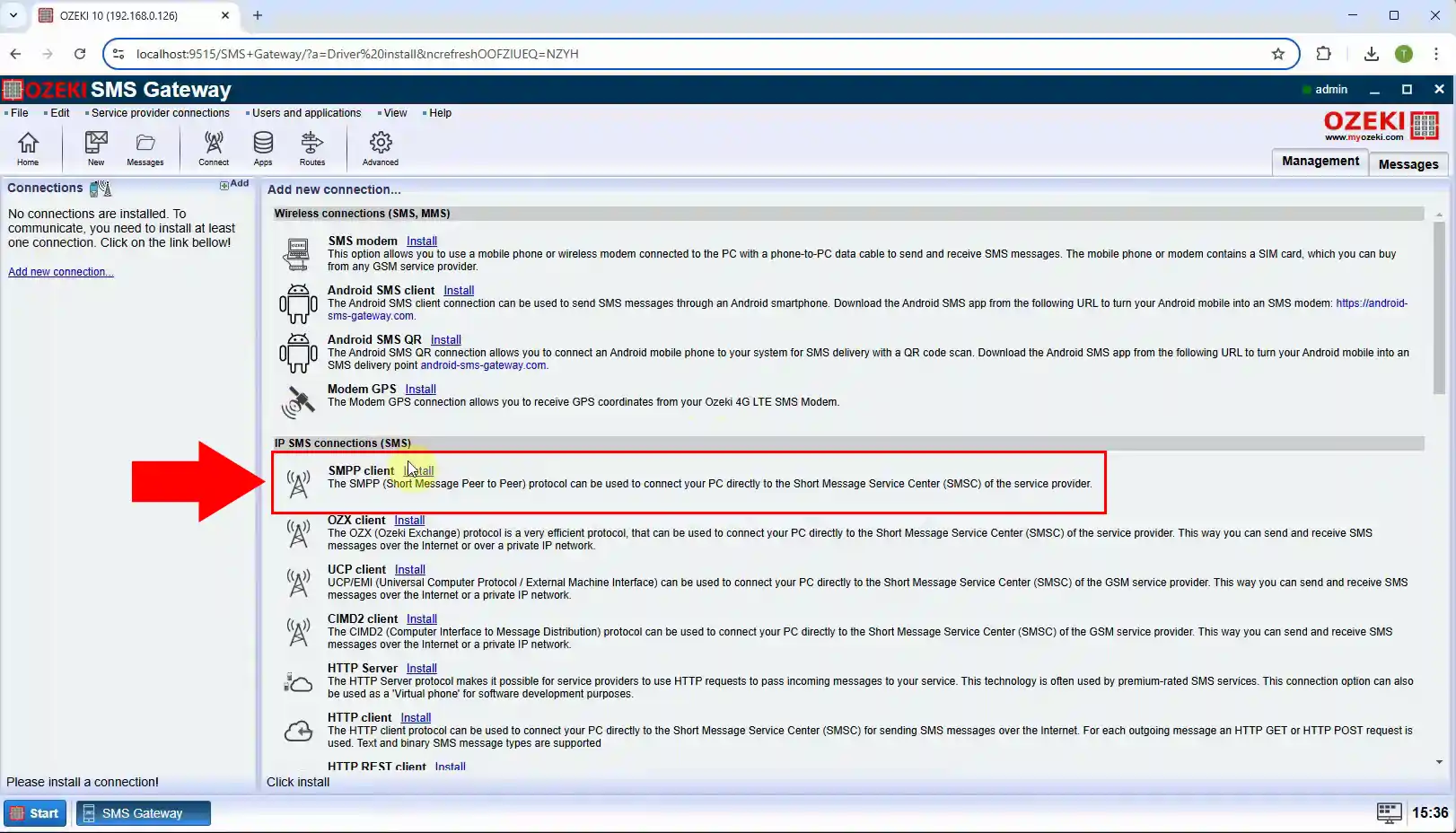The width and height of the screenshot is (1456, 833).
Task: Click the admin user label
Action: (x=1331, y=90)
